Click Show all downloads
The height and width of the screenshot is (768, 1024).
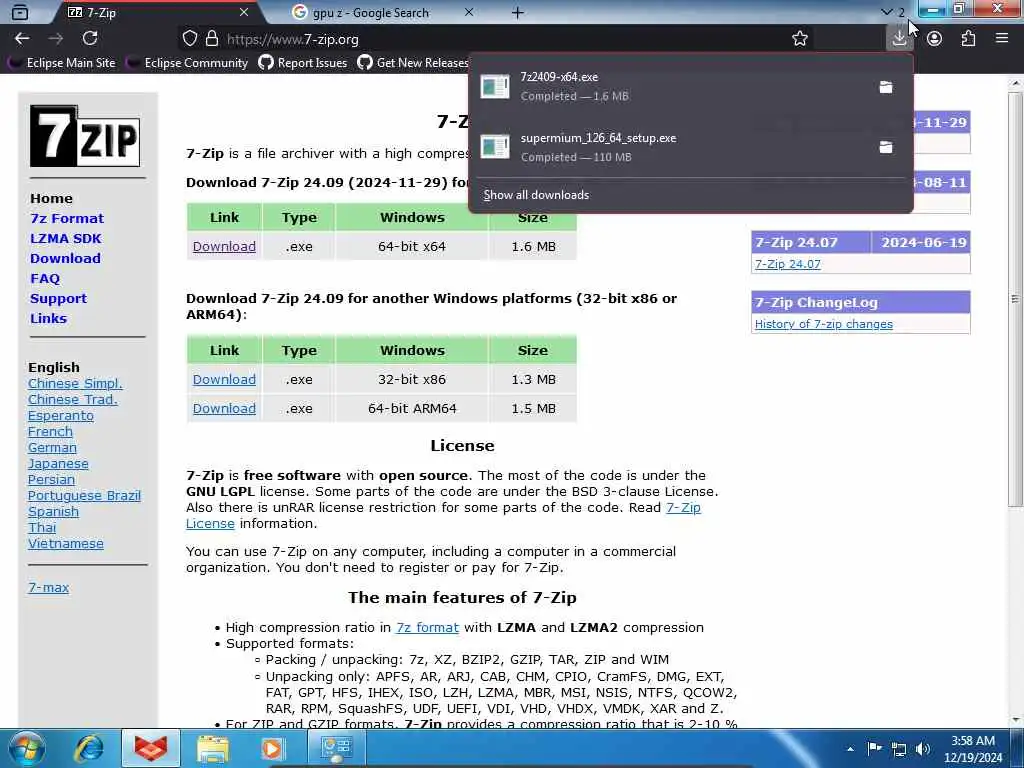536,195
